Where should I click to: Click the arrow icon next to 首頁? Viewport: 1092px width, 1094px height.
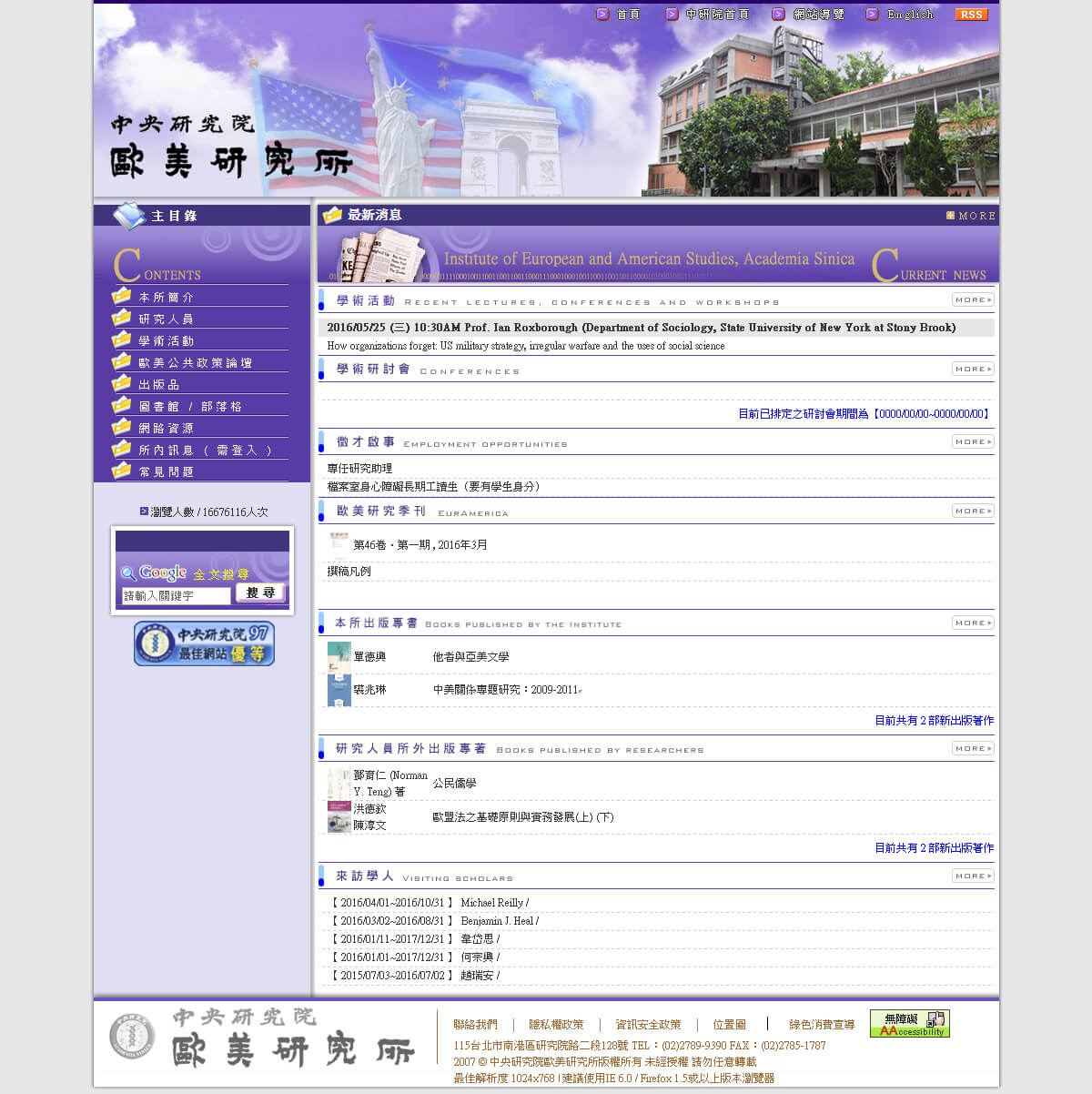(x=602, y=15)
